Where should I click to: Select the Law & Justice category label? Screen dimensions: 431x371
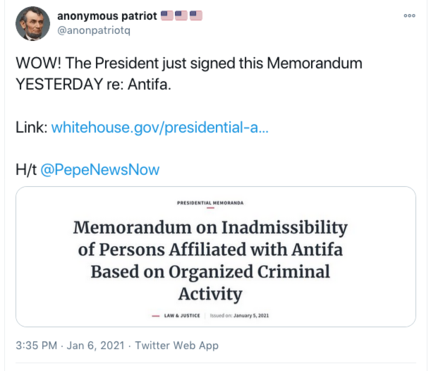pyautogui.click(x=182, y=315)
